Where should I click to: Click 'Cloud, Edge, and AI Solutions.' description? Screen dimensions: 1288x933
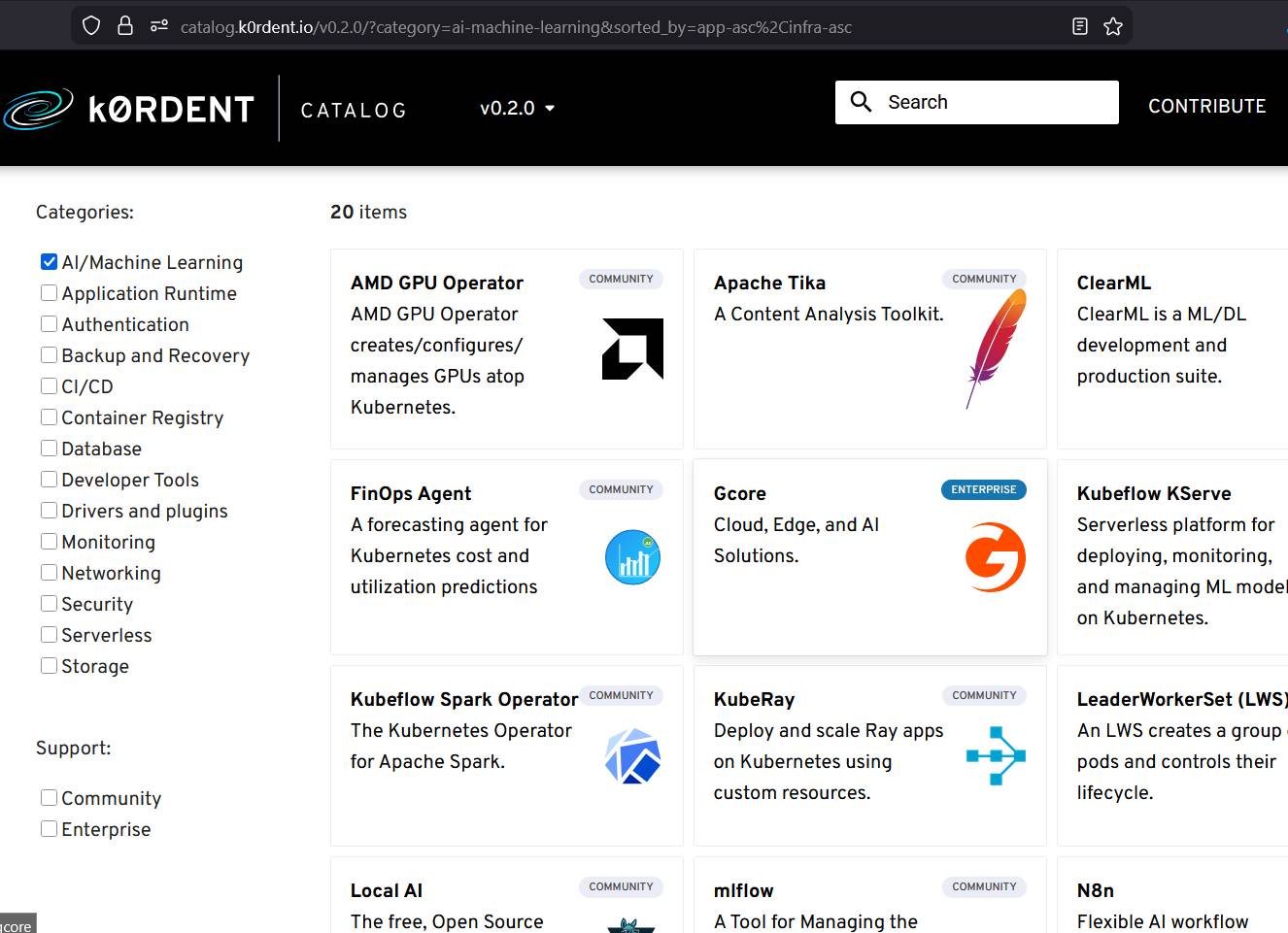(x=797, y=540)
